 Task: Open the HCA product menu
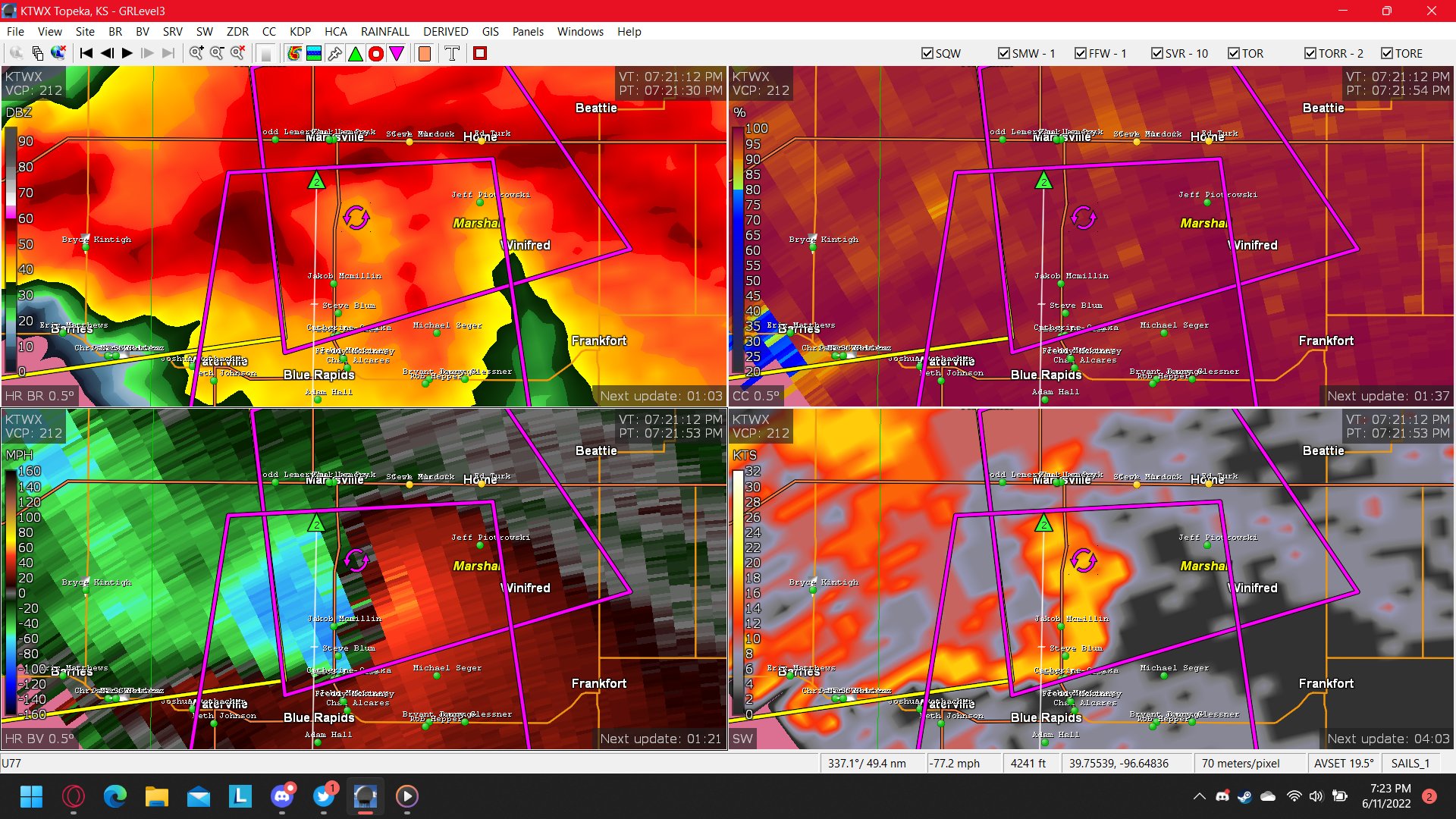pyautogui.click(x=336, y=32)
